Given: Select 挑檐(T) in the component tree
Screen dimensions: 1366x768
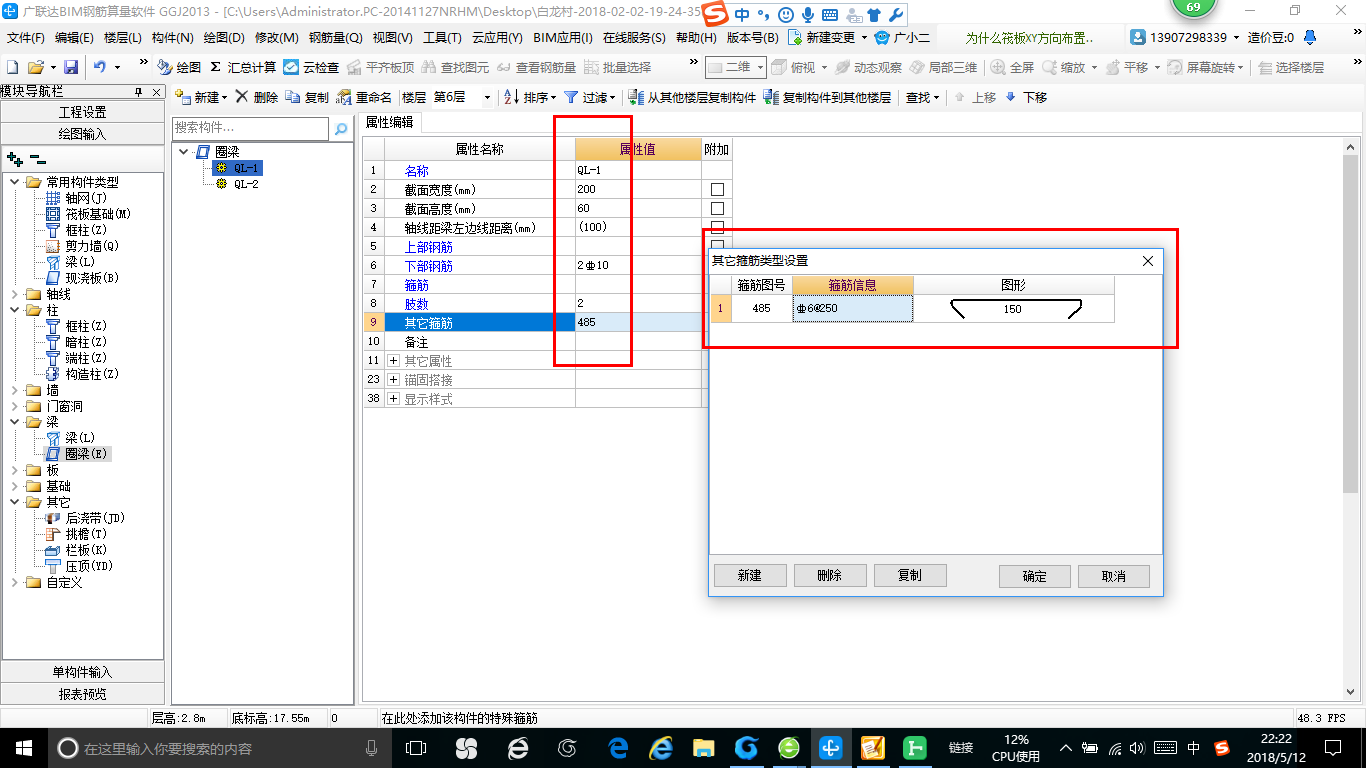Looking at the screenshot, I should [75, 534].
